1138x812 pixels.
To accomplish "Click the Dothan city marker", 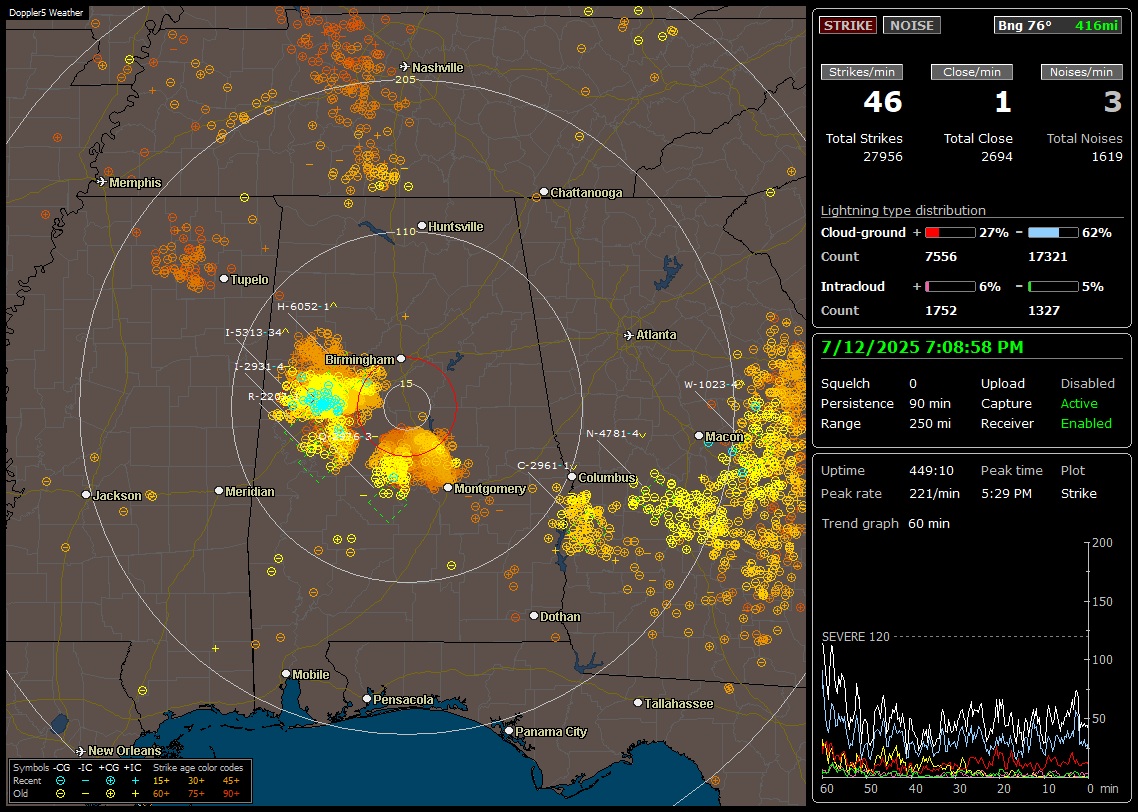I will click(534, 615).
